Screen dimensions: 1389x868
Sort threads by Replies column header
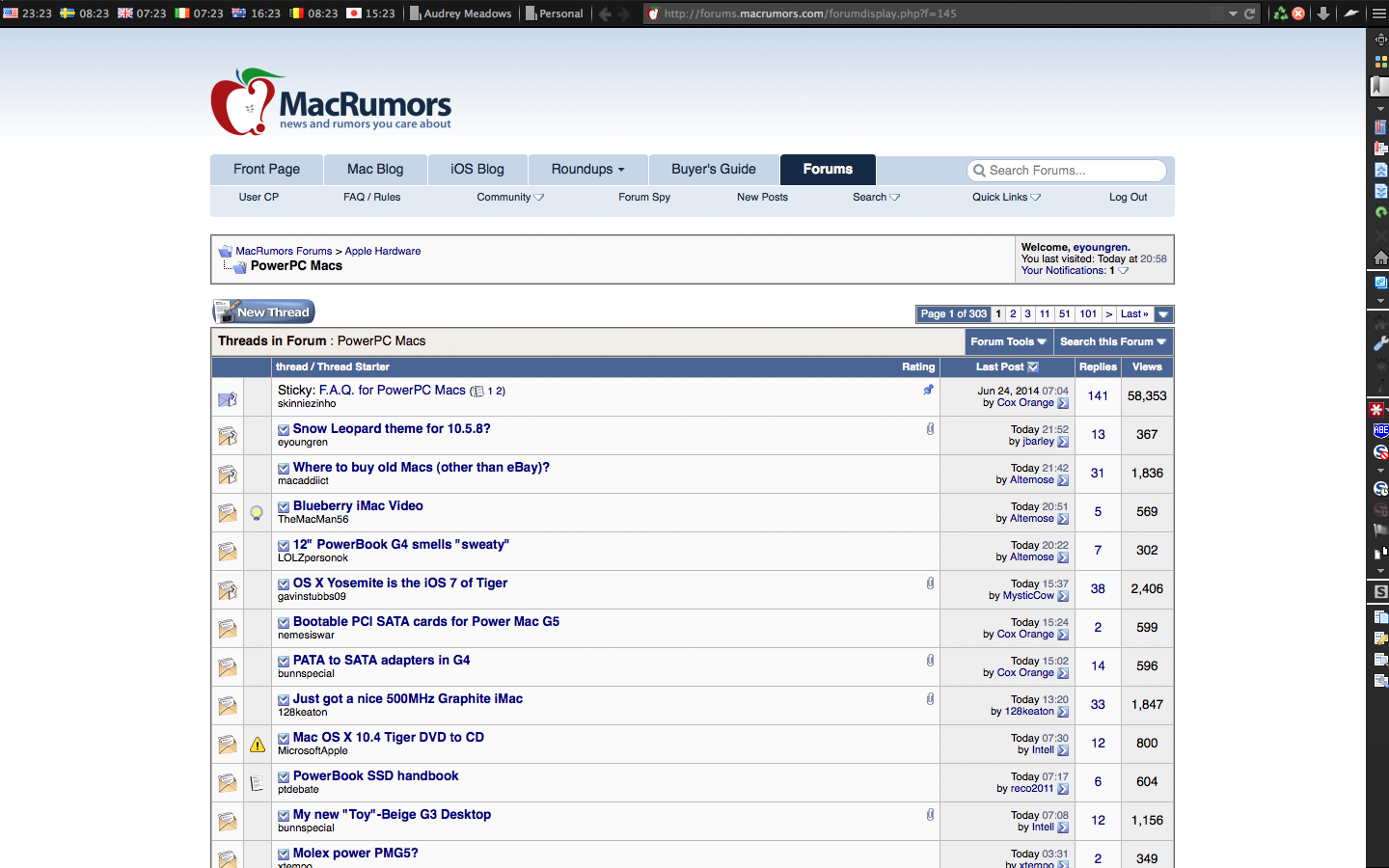point(1098,366)
